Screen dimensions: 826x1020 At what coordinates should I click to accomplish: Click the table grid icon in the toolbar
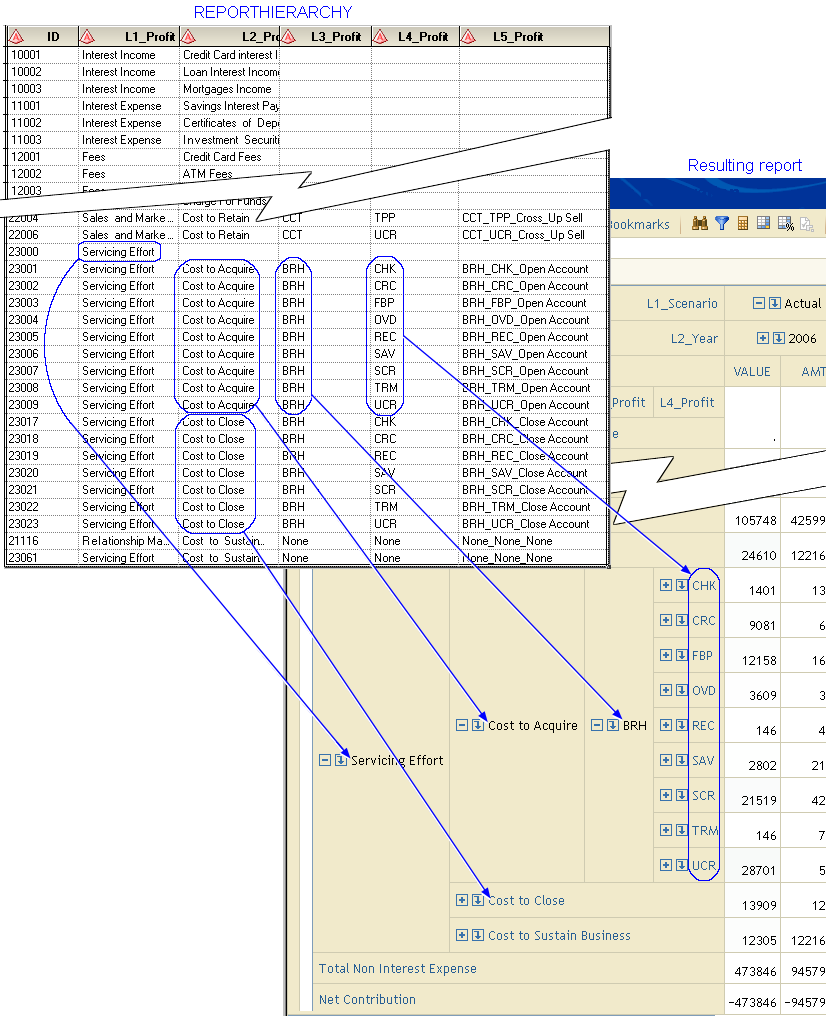[763, 224]
